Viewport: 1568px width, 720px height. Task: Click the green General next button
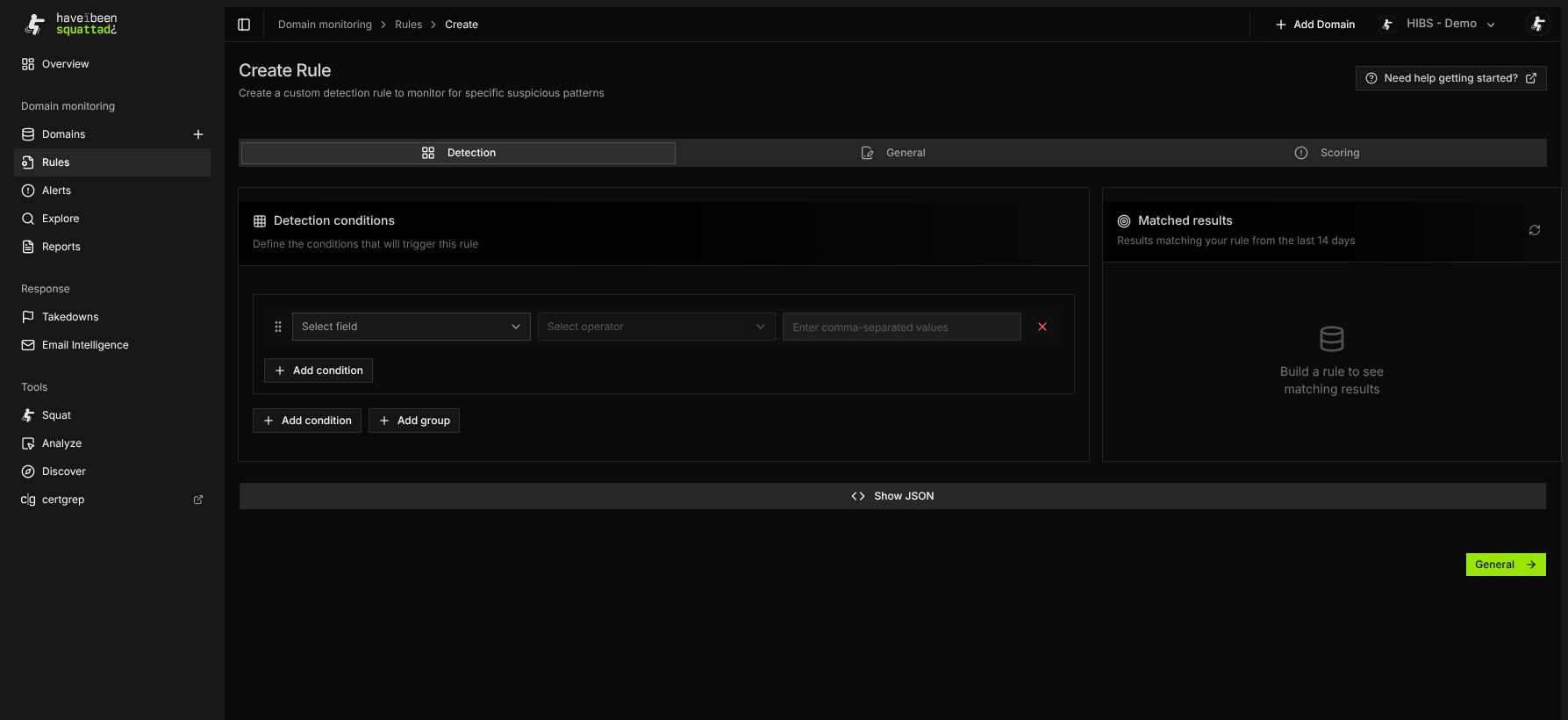[1506, 565]
